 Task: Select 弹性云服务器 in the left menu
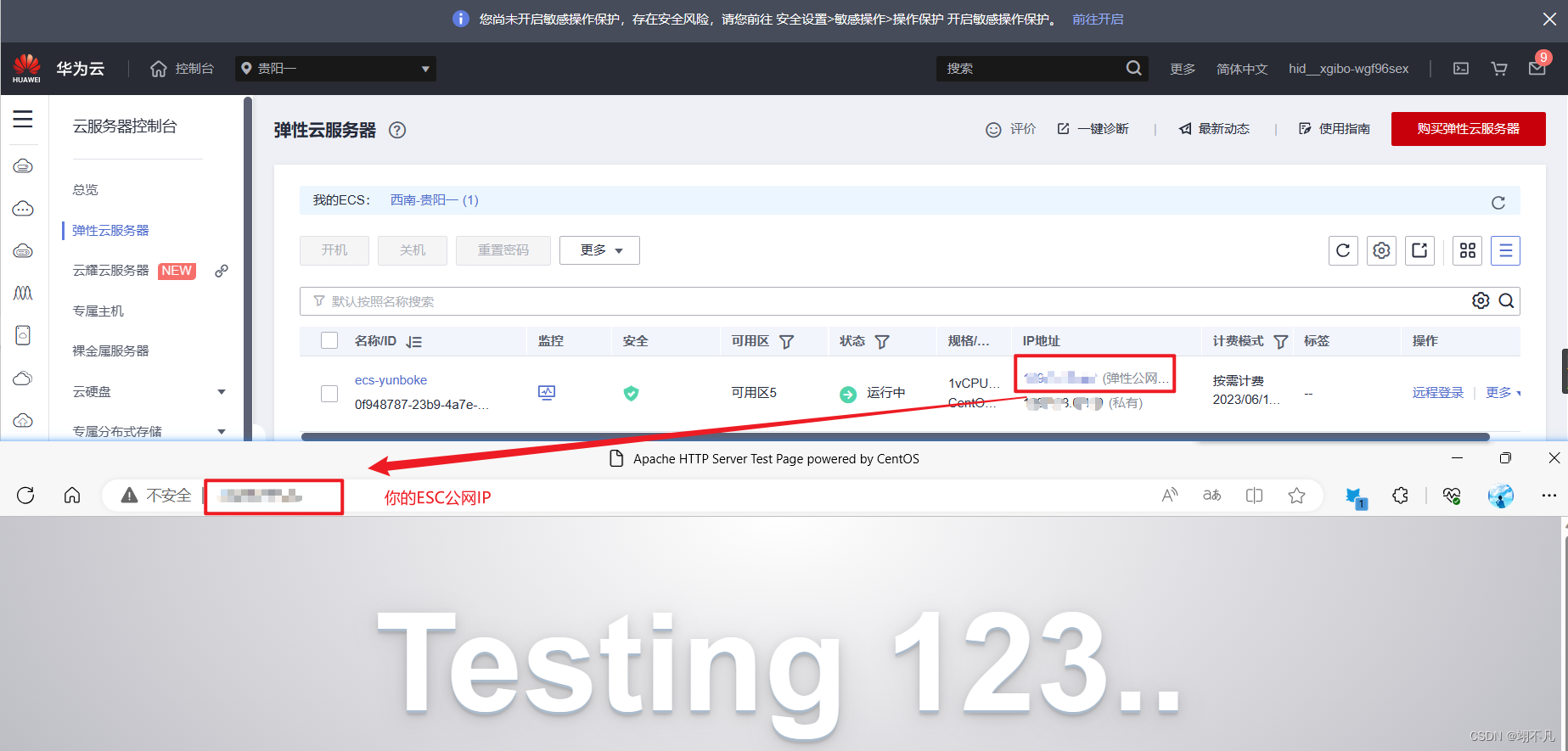110,230
